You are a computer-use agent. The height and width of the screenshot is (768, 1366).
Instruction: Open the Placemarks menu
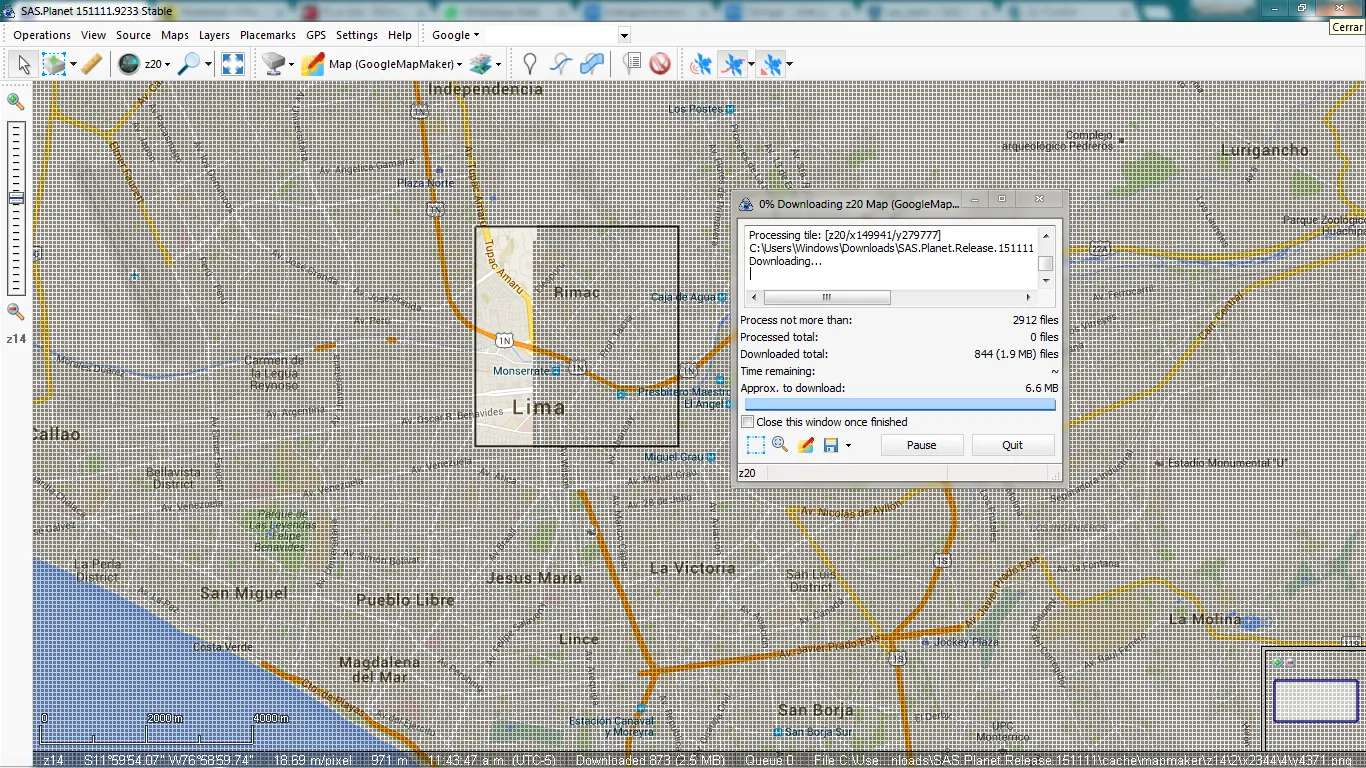click(x=268, y=35)
